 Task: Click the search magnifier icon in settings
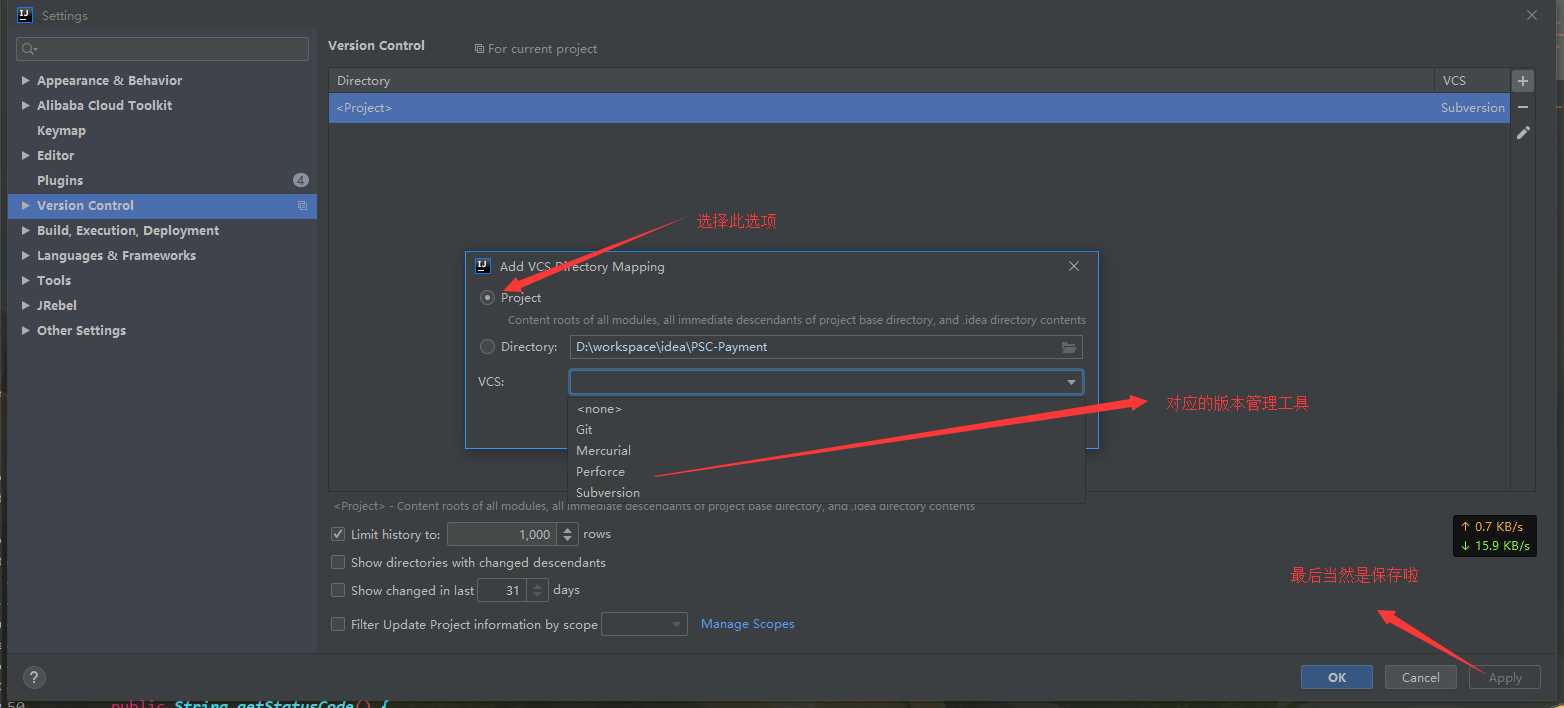[x=28, y=49]
